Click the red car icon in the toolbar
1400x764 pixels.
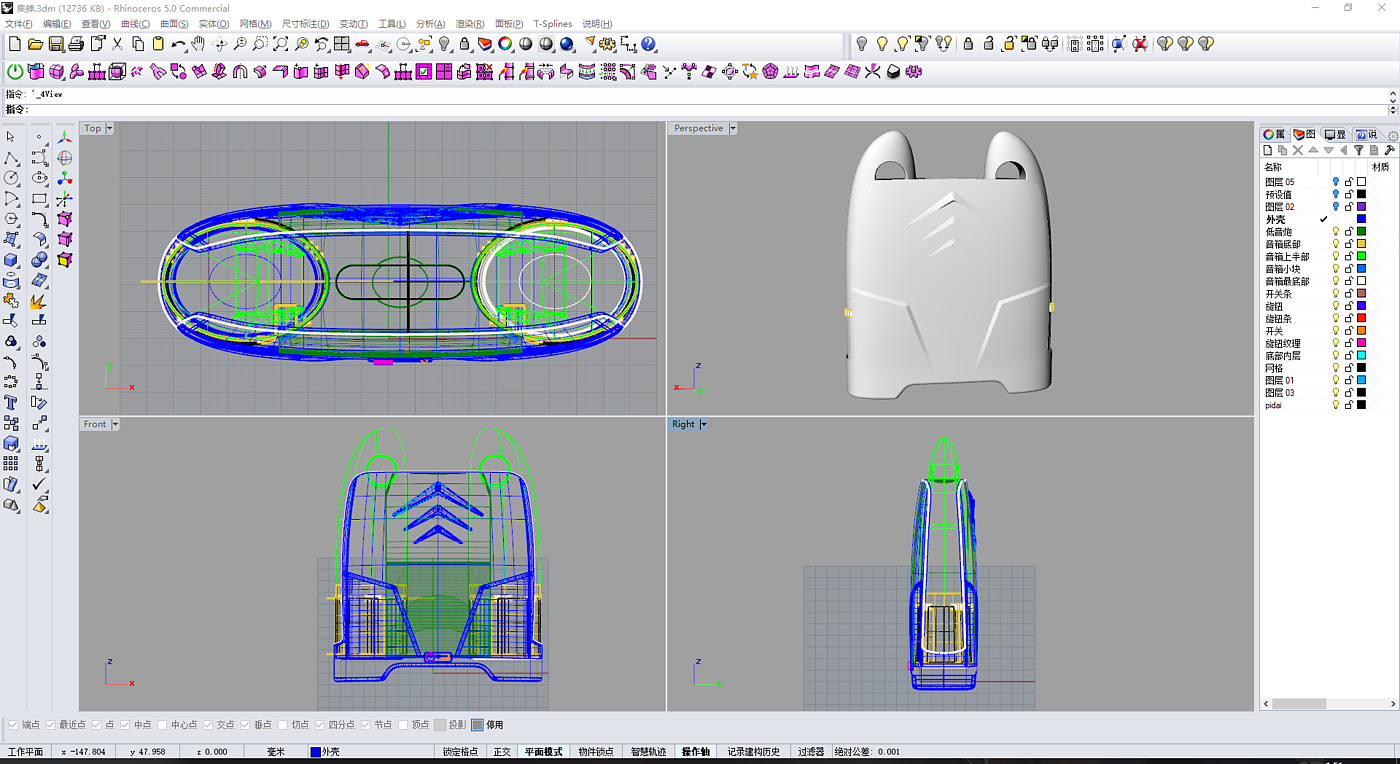pyautogui.click(x=362, y=44)
